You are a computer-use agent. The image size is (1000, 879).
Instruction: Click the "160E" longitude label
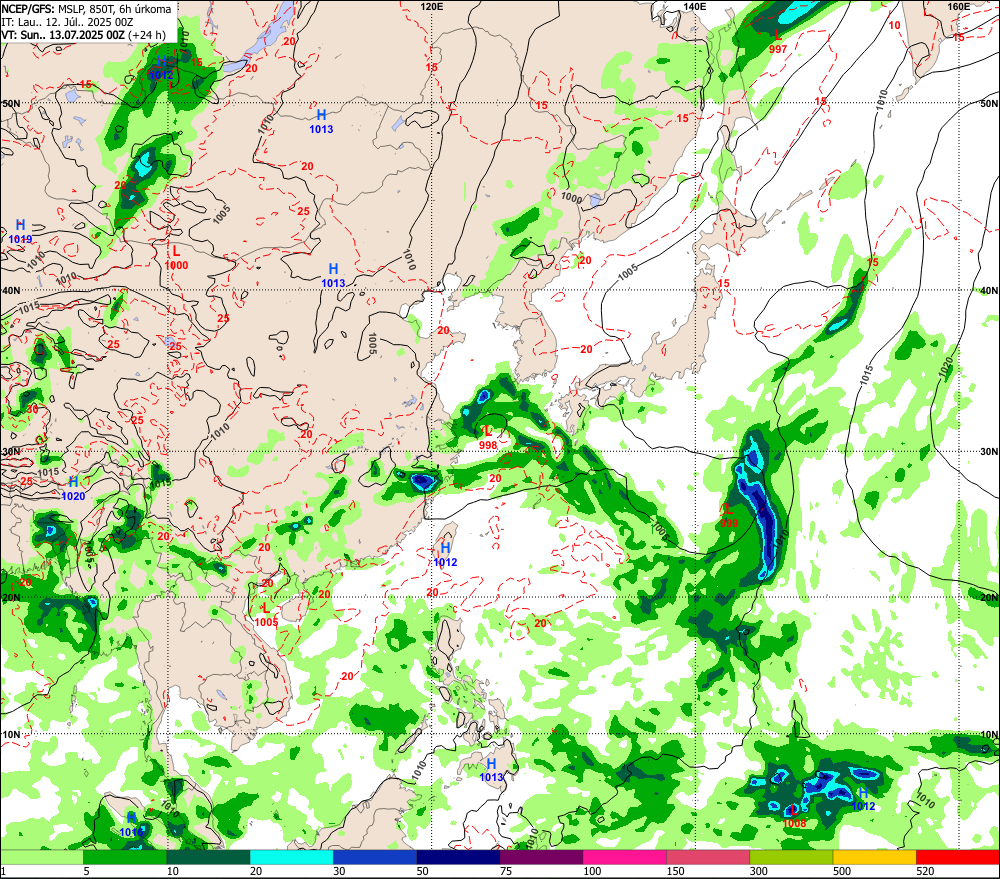point(959,6)
